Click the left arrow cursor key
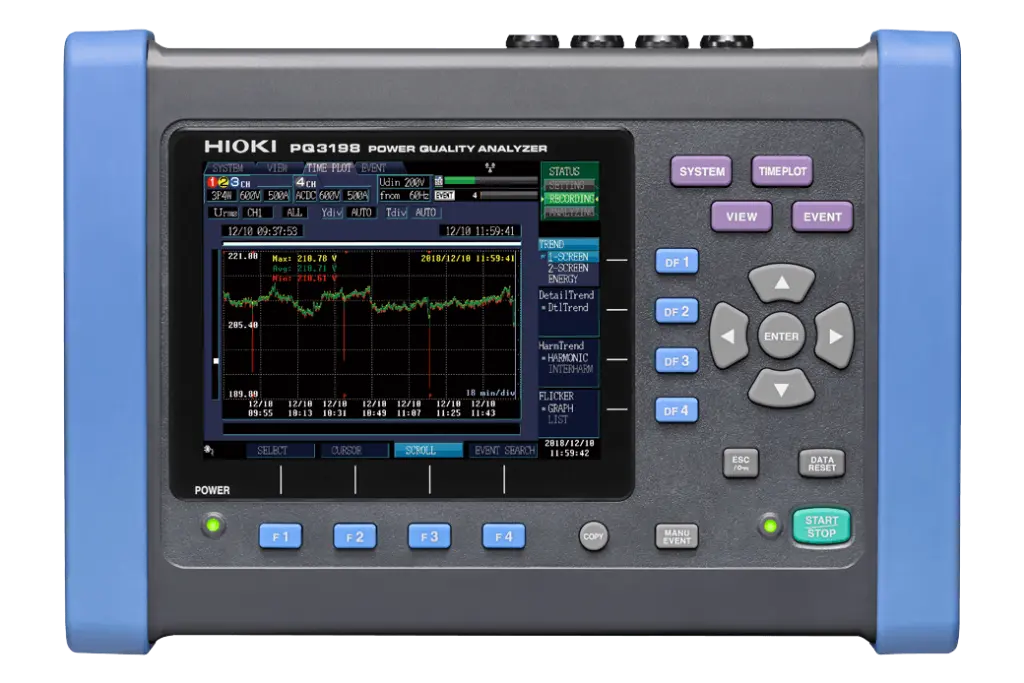 (729, 336)
